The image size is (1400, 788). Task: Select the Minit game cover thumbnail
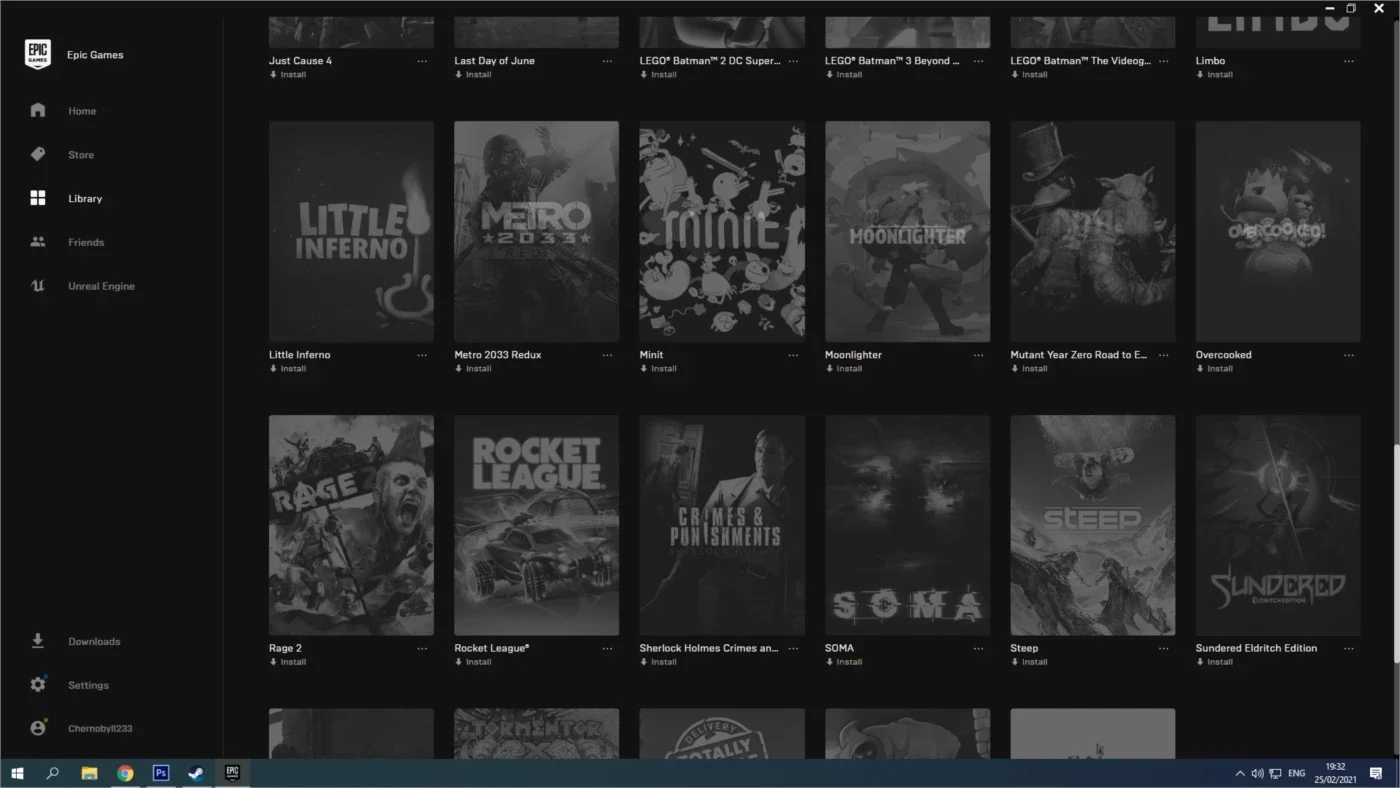pos(722,231)
